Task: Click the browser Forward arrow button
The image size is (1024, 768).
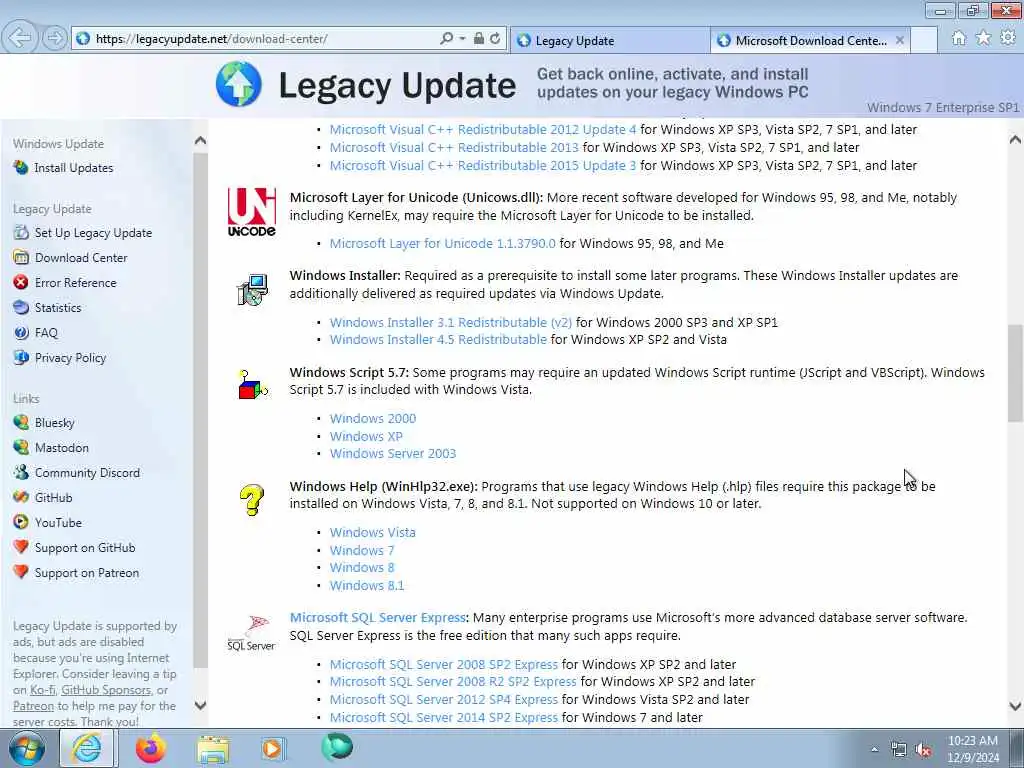Action: tap(55, 38)
